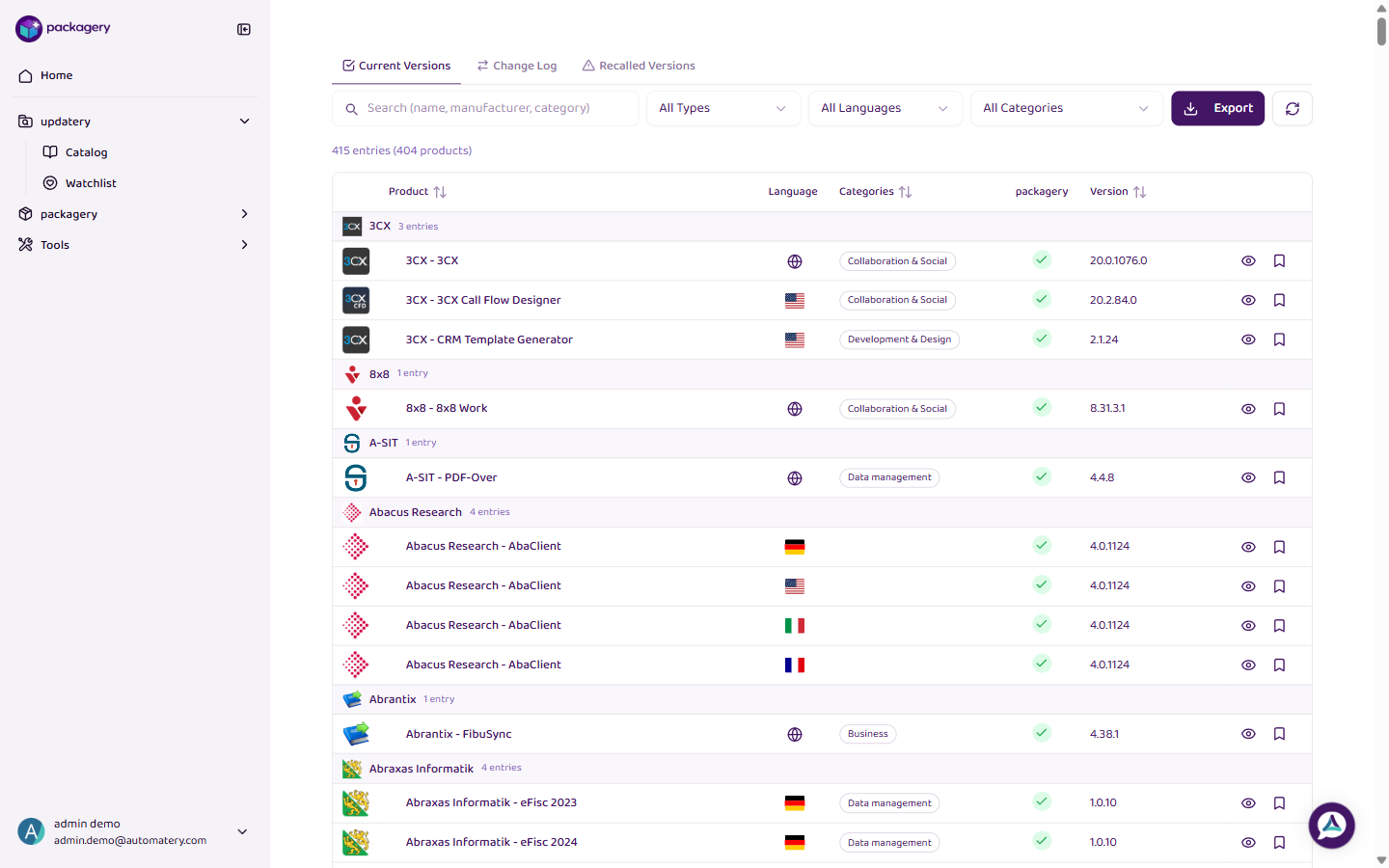Toggle eye icon for eFisc 2023 row
1389x868 pixels.
click(x=1248, y=803)
